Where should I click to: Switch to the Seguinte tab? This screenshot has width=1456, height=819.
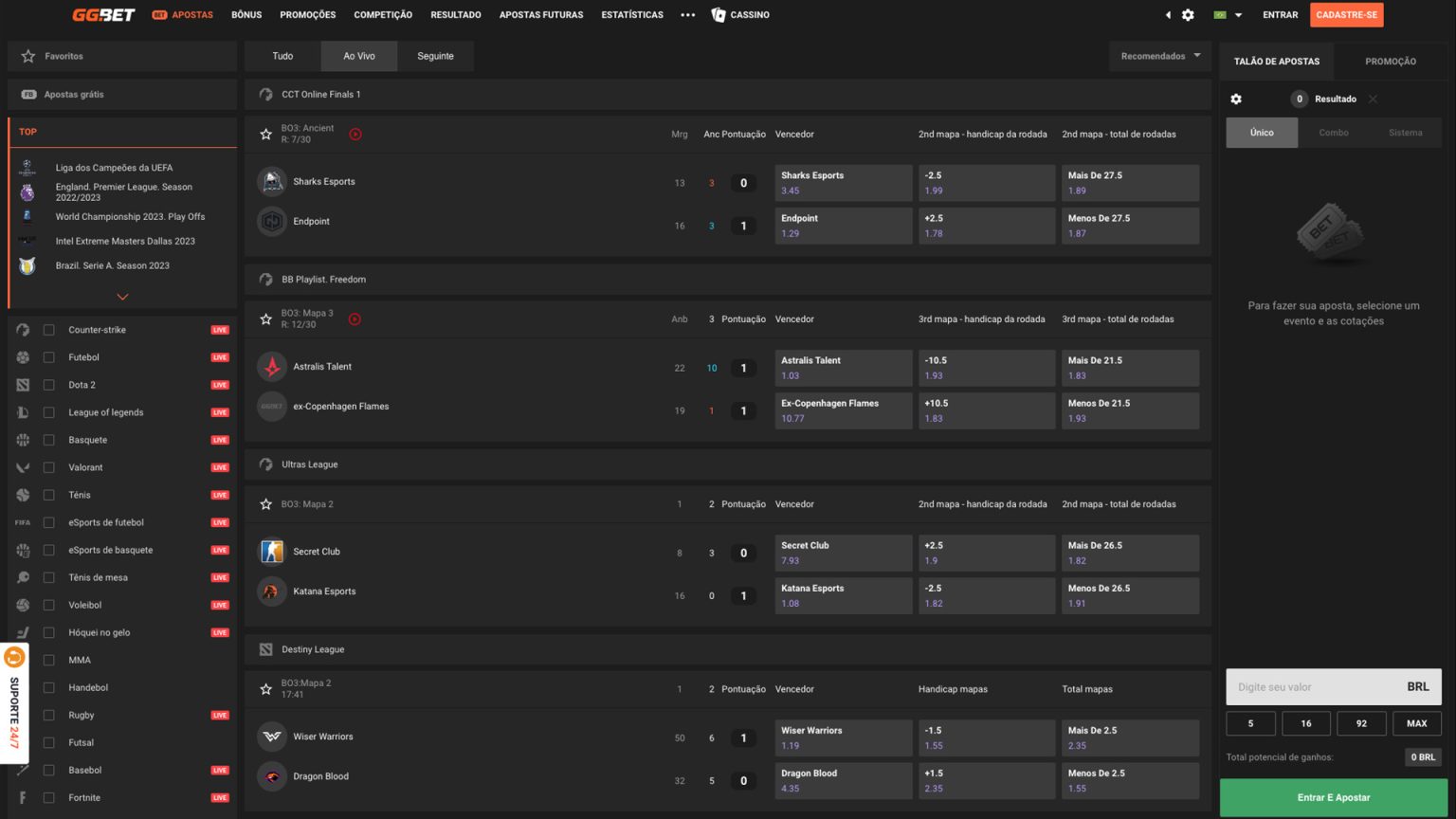[x=435, y=56]
